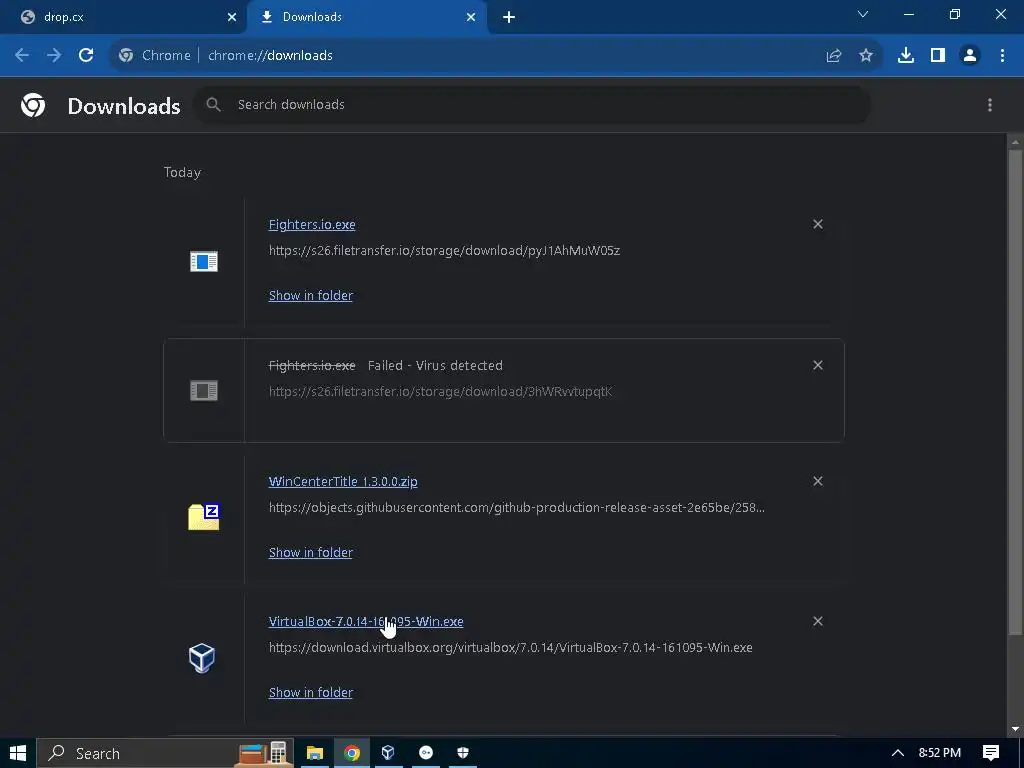Image resolution: width=1024 pixels, height=768 pixels.
Task: Show the VirtualBox installer in folder
Action: 311,692
